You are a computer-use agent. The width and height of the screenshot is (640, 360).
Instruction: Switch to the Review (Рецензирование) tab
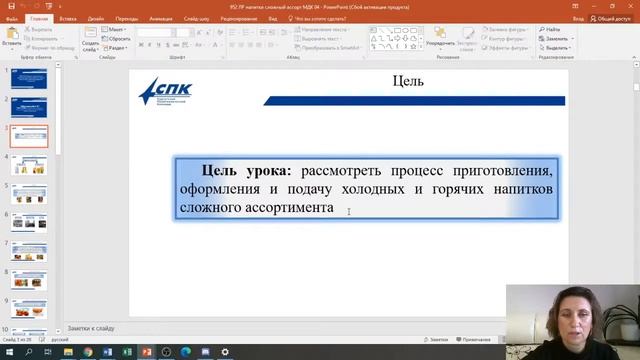pos(239,19)
